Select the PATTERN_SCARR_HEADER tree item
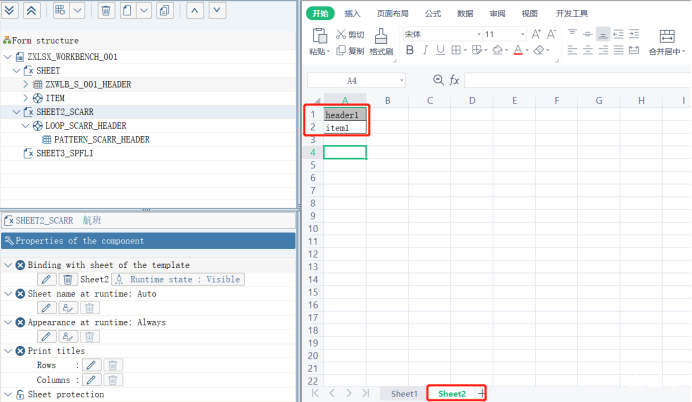The width and height of the screenshot is (692, 402). [x=102, y=139]
